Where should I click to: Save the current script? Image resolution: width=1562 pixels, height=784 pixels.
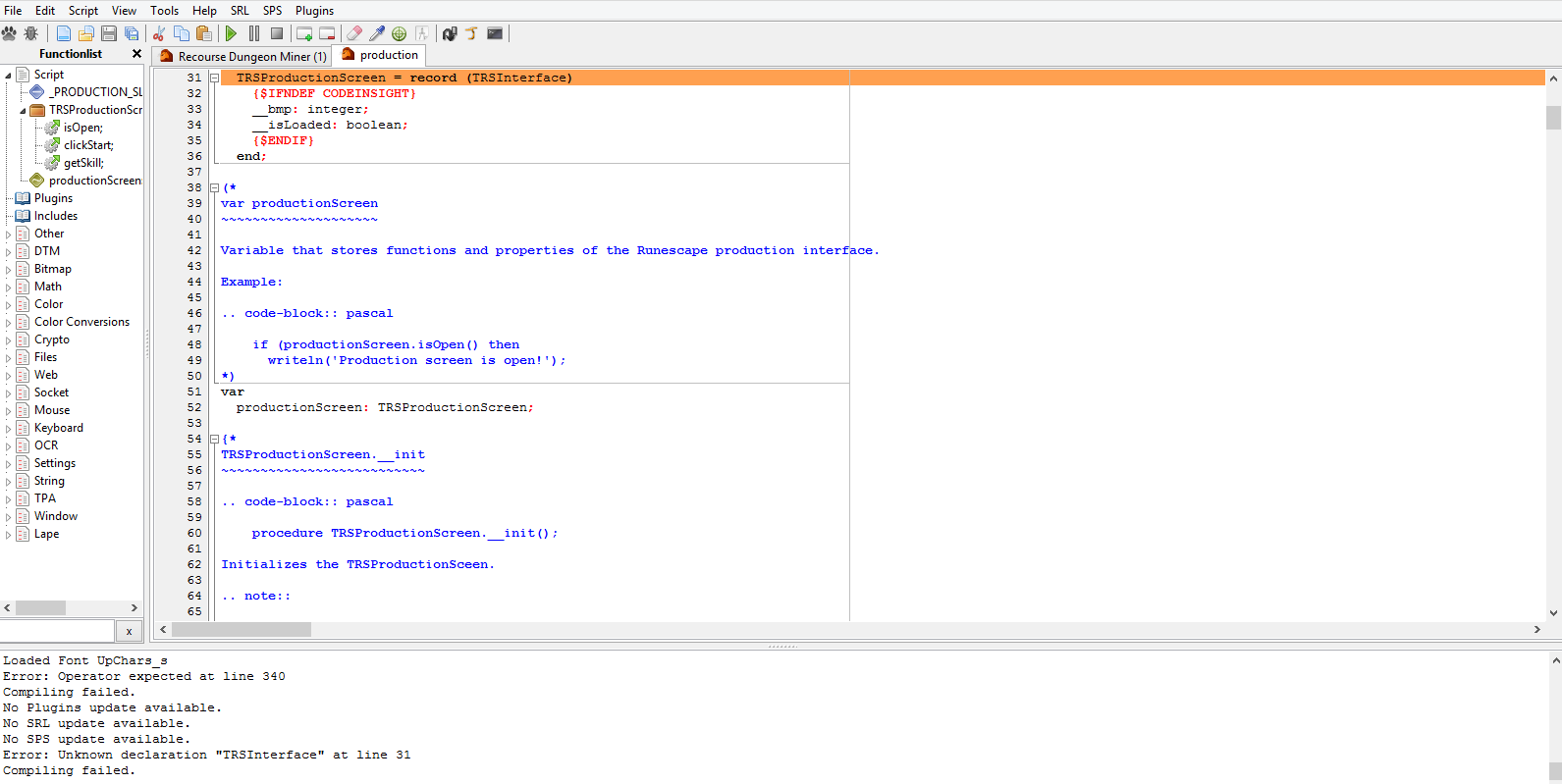point(109,33)
